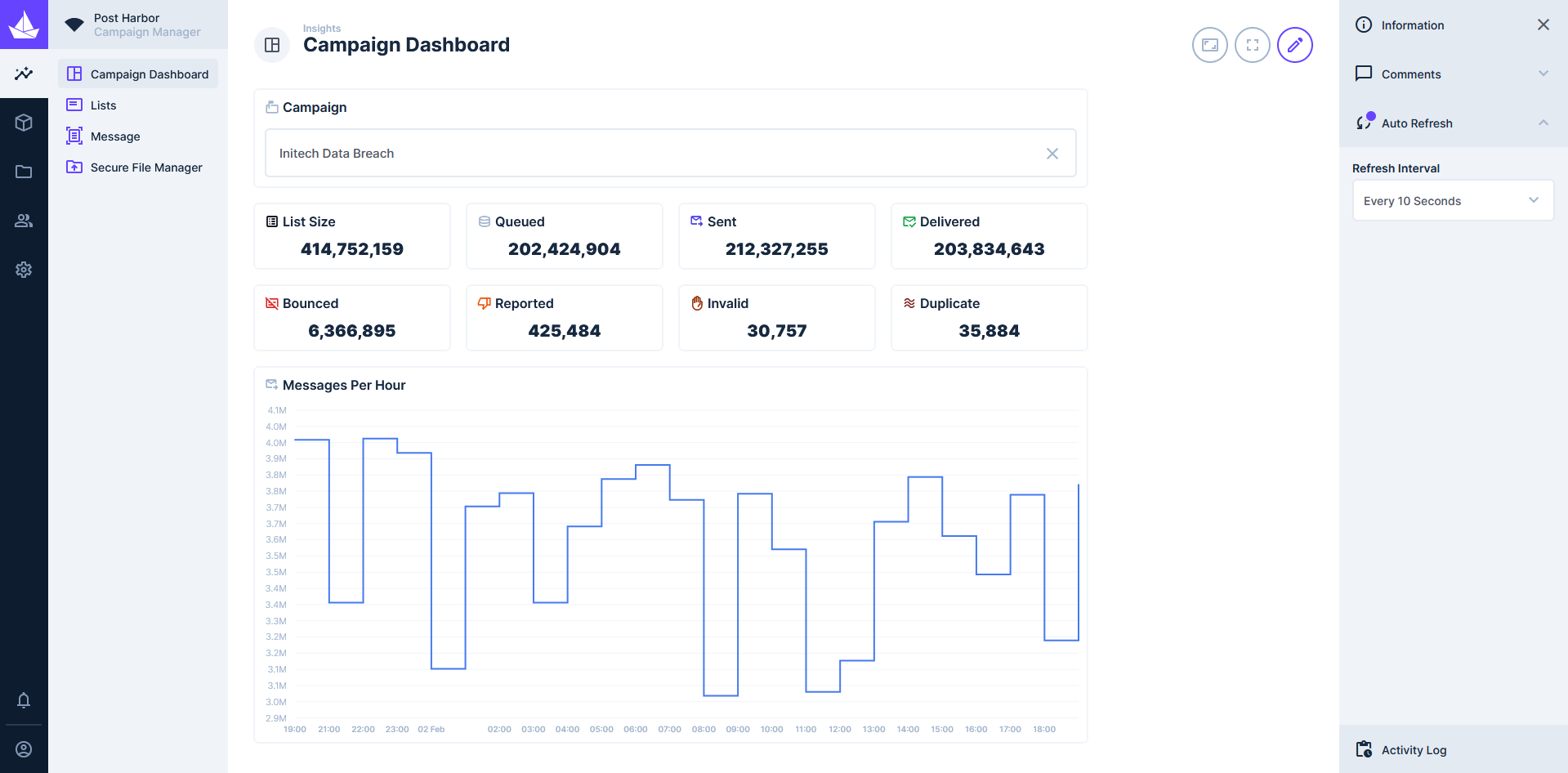Click the edit dashboard pencil icon
The image size is (1568, 773).
click(1294, 45)
